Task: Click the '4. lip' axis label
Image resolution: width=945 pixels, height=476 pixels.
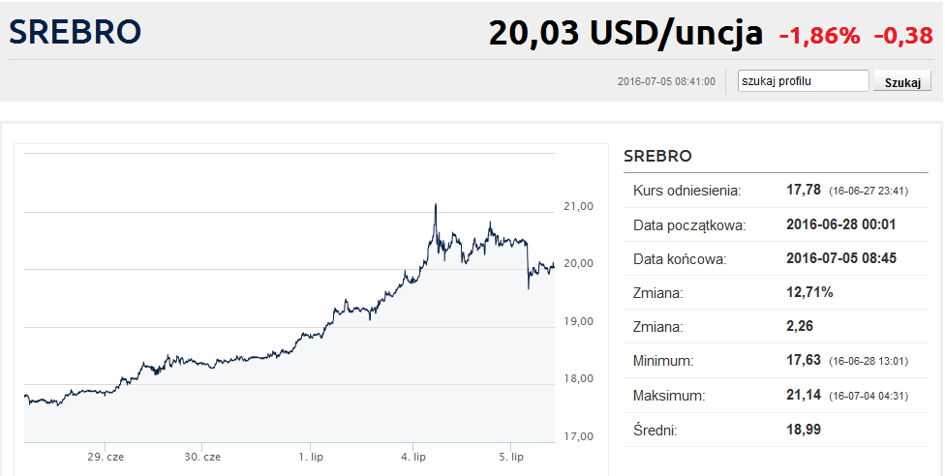Action: (x=413, y=457)
